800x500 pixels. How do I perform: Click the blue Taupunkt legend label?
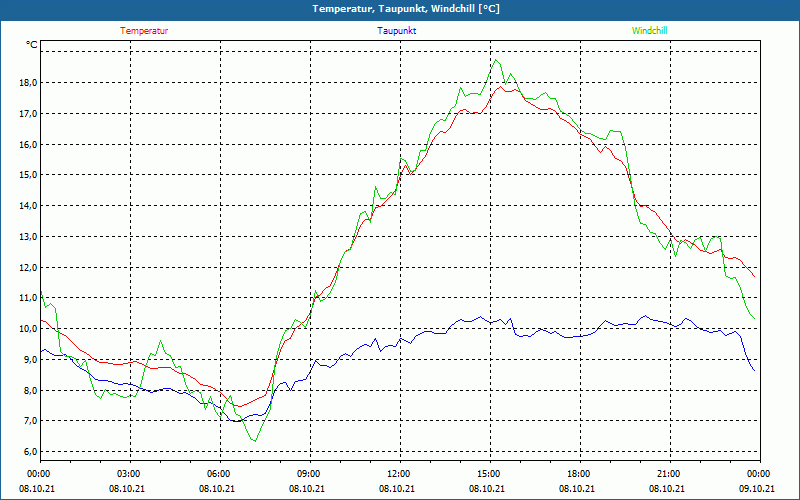coord(396,31)
